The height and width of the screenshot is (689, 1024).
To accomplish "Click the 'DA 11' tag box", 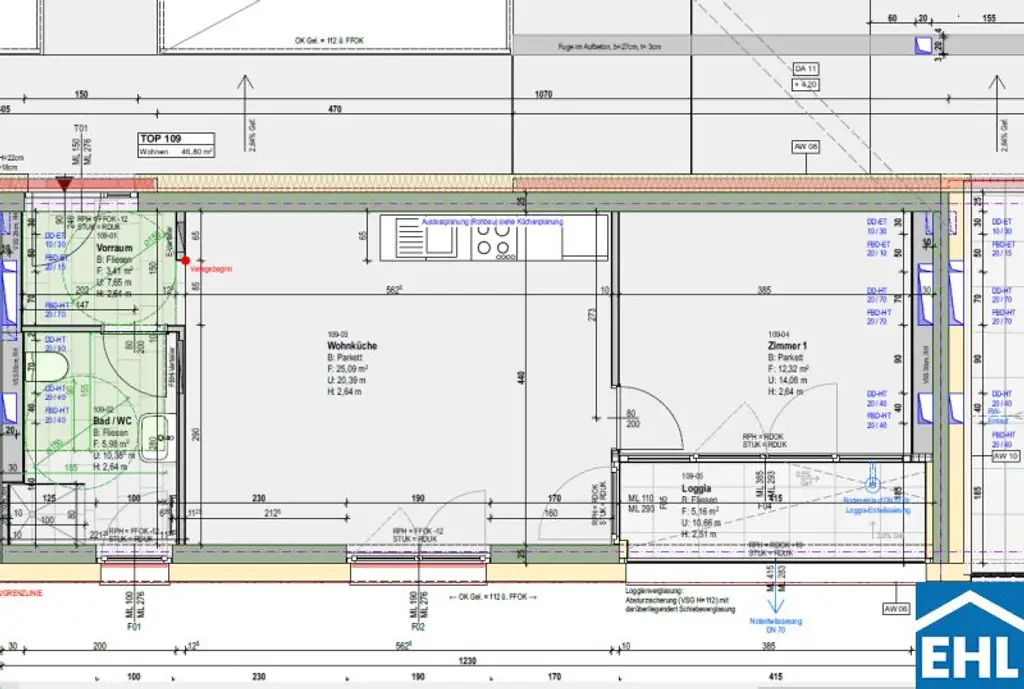I will (x=805, y=69).
